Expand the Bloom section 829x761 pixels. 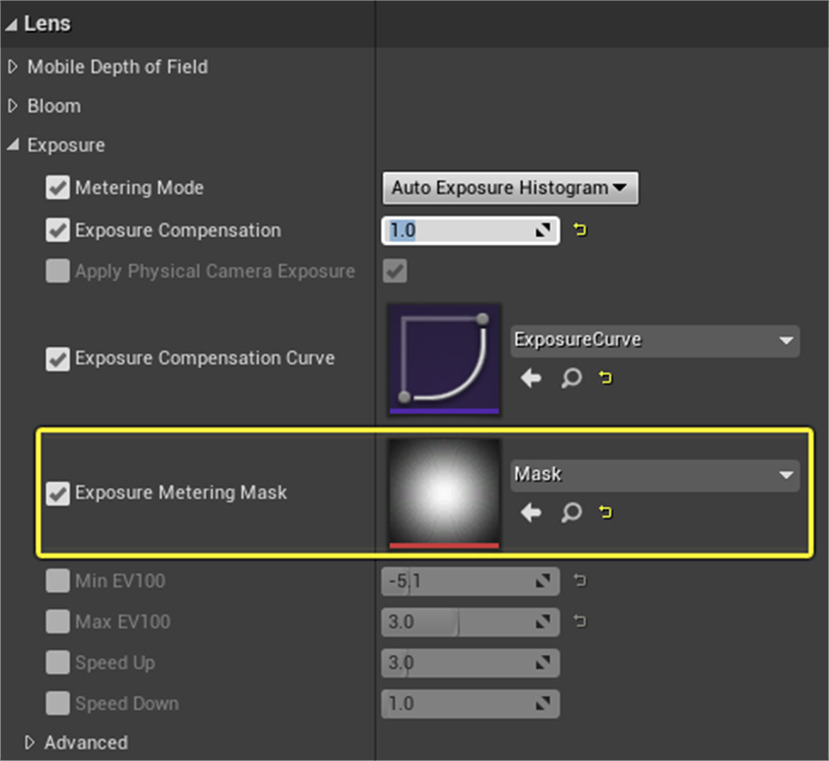(13, 106)
